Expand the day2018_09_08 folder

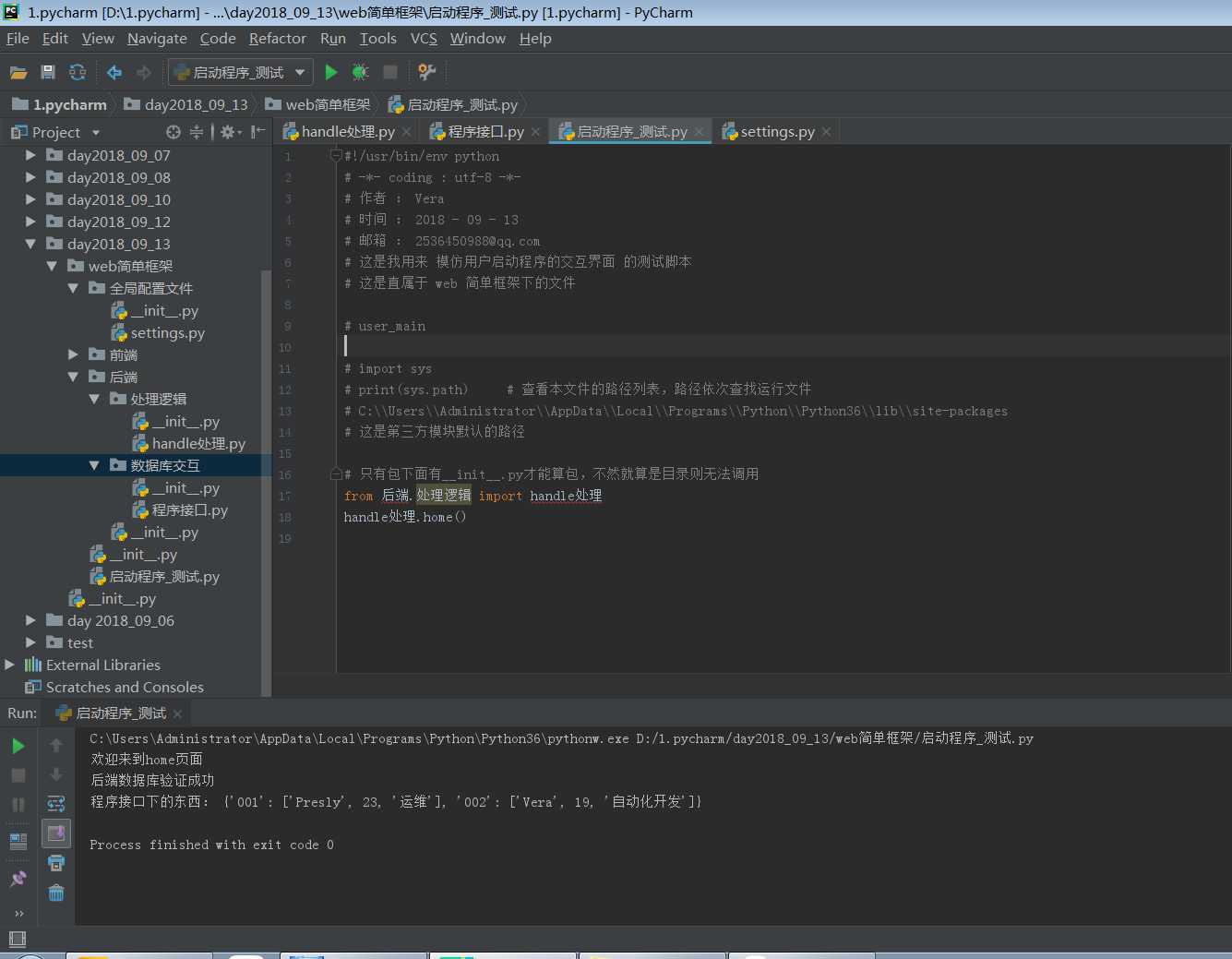[x=30, y=177]
